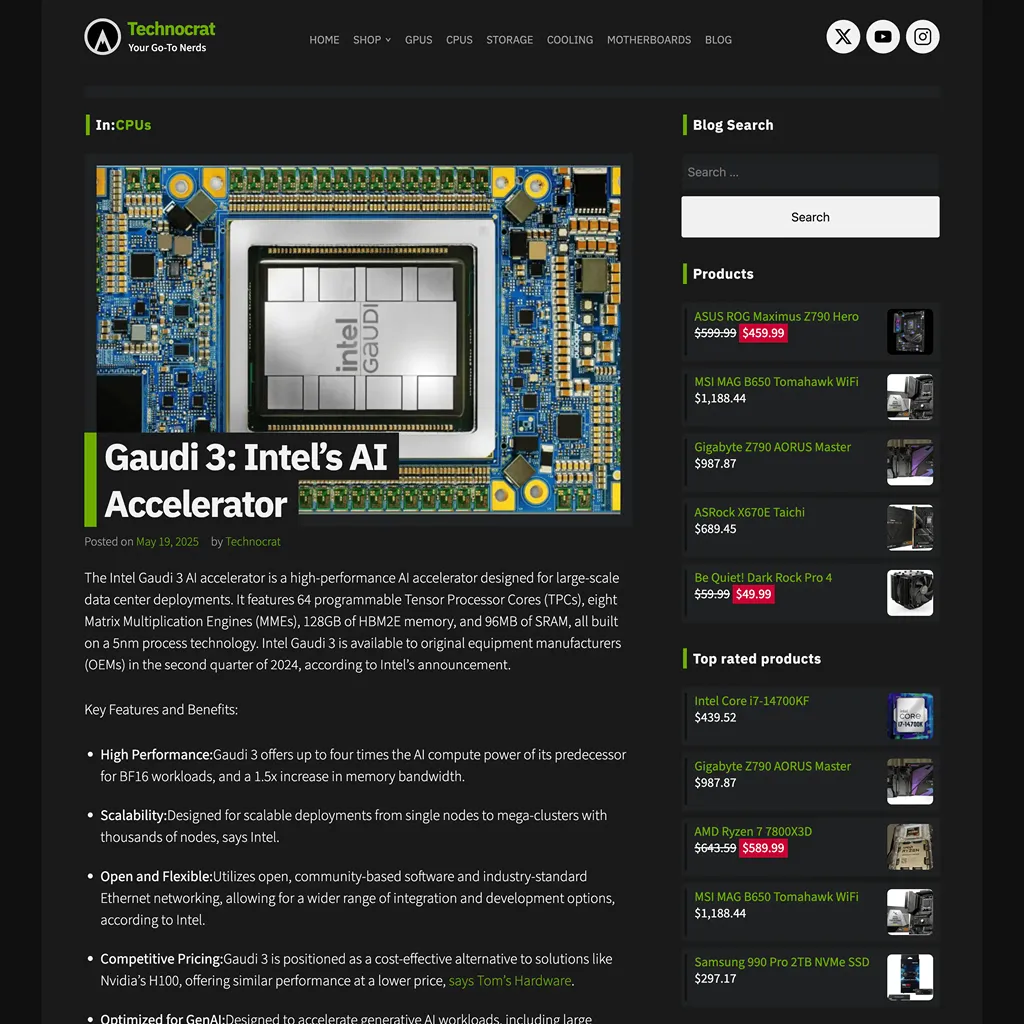Go to the GPUS menu item
Image resolution: width=1024 pixels, height=1024 pixels.
click(418, 40)
